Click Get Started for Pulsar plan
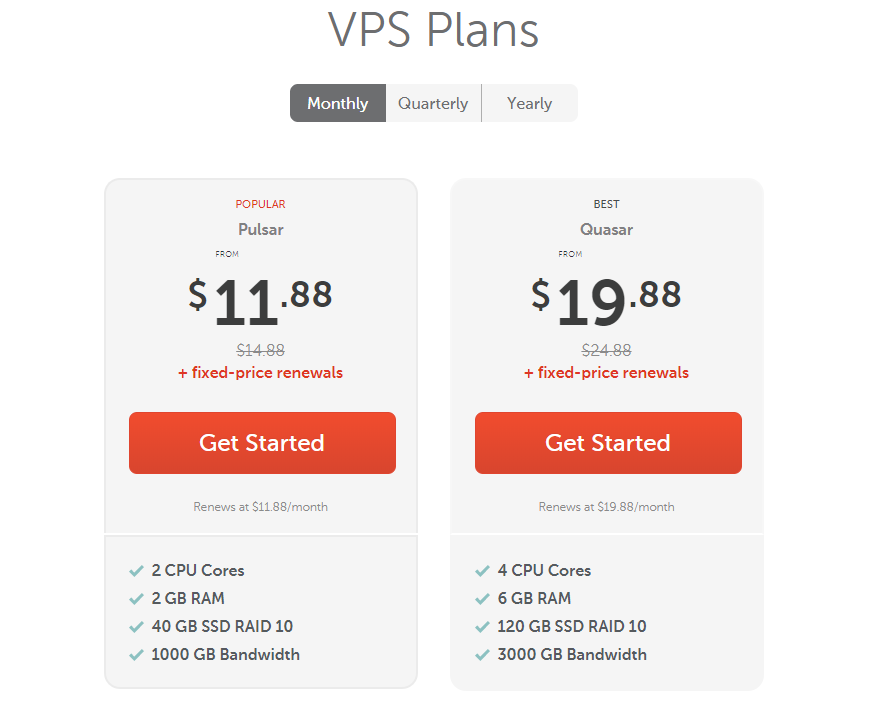The image size is (869, 701). coord(262,443)
